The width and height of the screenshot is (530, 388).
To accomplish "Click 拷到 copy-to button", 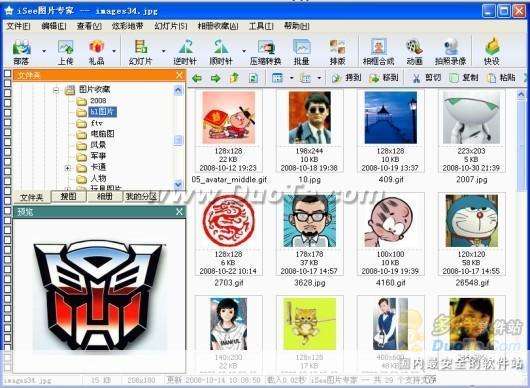I will click(346, 78).
